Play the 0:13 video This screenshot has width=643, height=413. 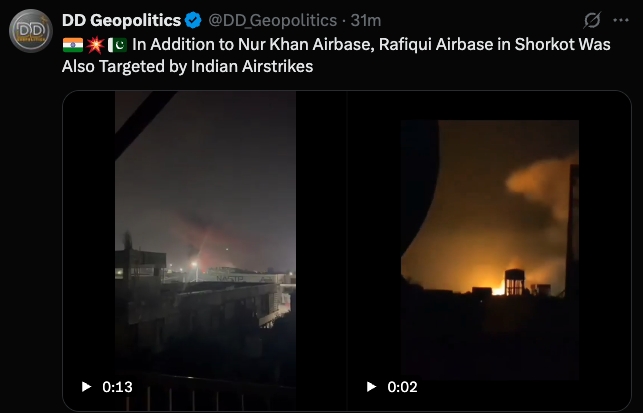(86, 387)
